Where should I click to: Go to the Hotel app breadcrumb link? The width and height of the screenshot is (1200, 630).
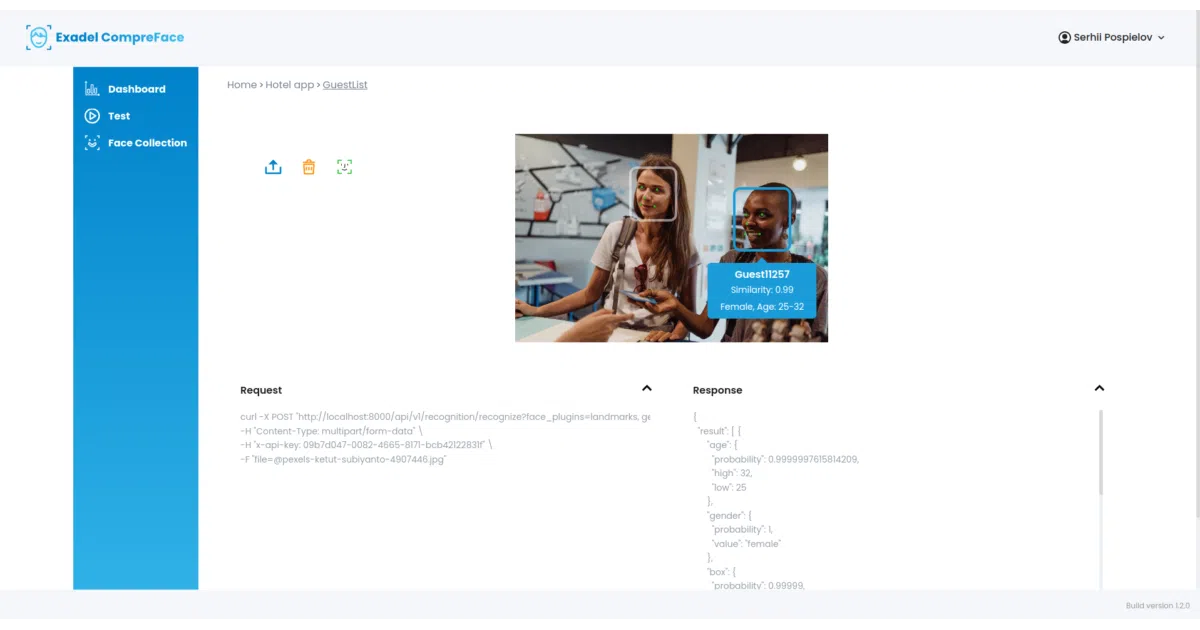[290, 85]
